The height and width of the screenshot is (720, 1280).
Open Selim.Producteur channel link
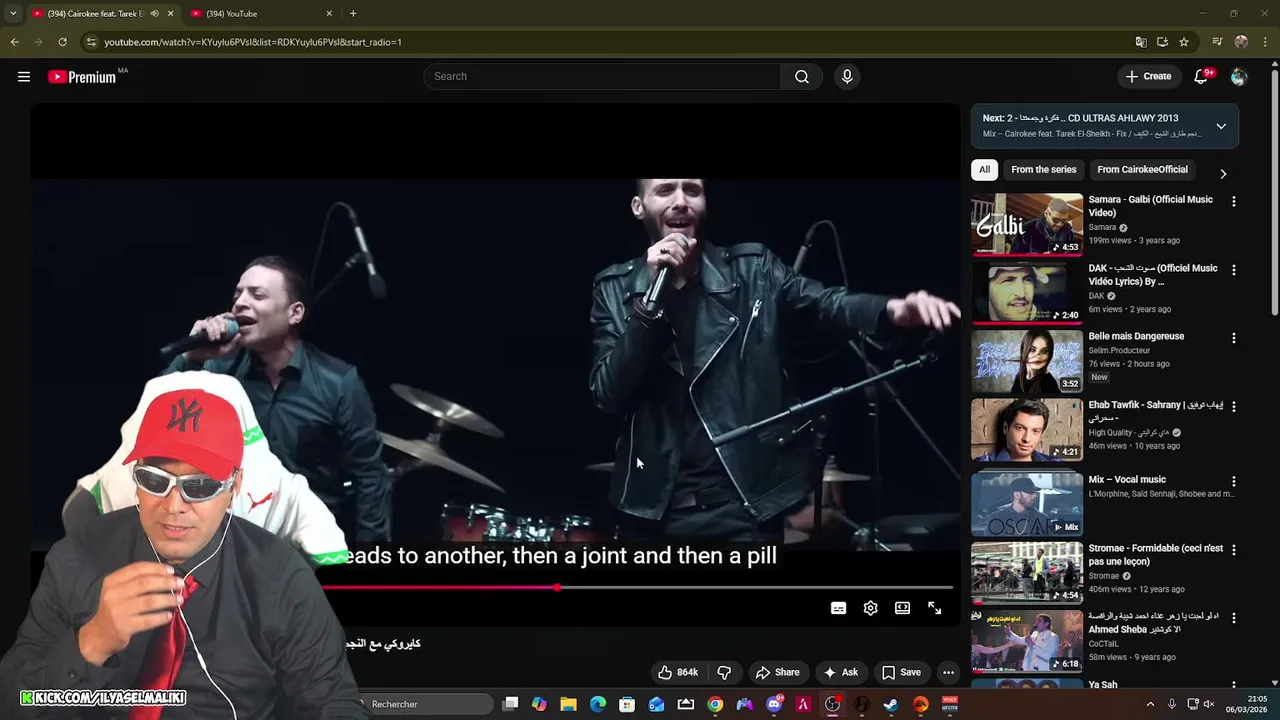click(x=1119, y=351)
